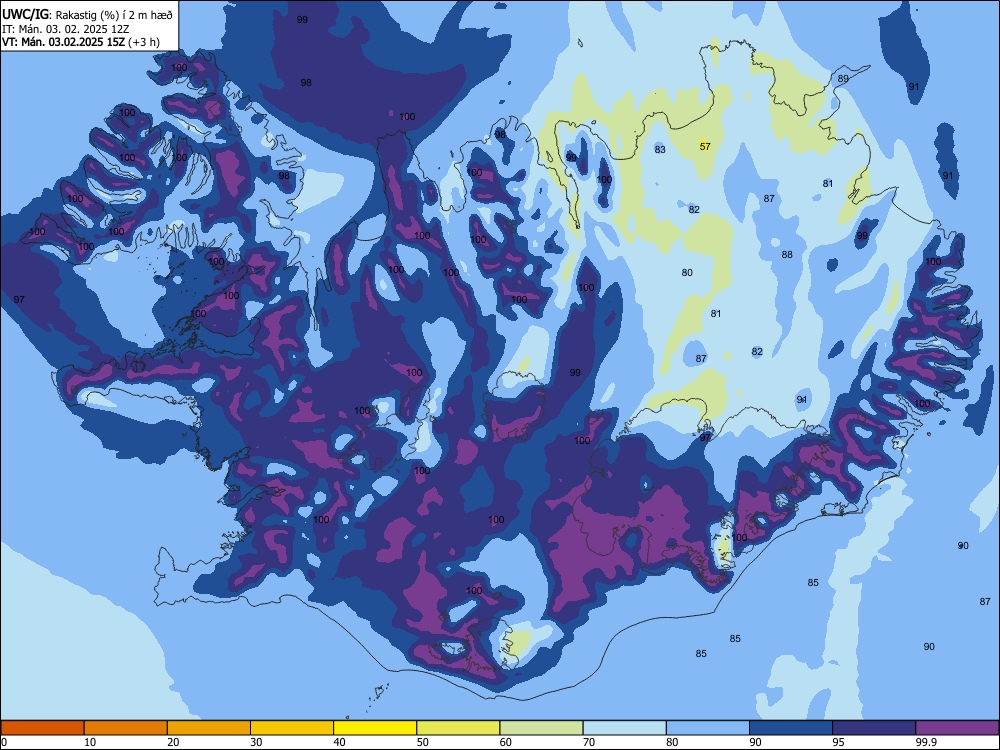Click the purple above-99.9 legend color segment
The height and width of the screenshot is (750, 1000).
[957, 728]
